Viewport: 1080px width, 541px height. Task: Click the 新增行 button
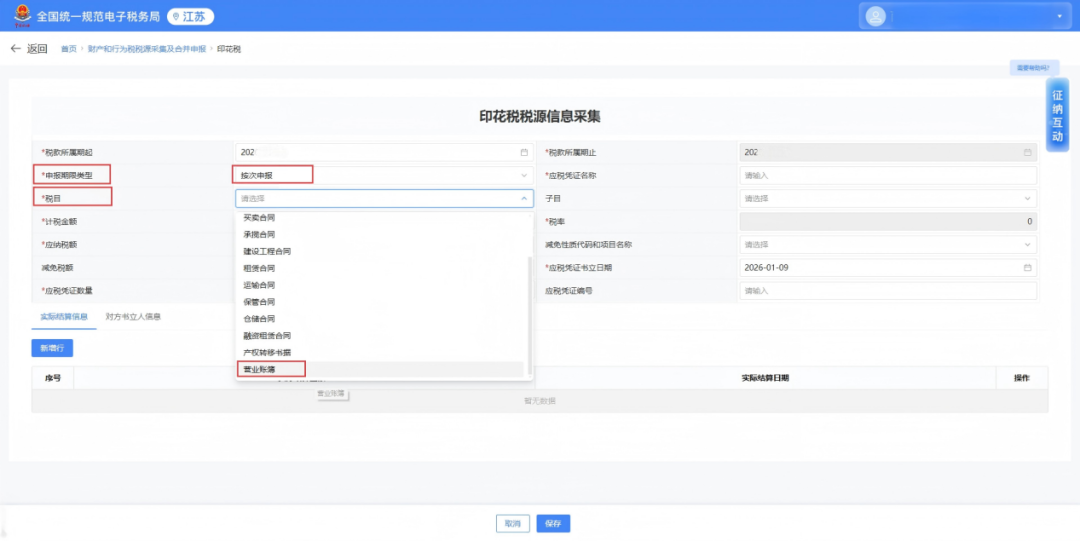pyautogui.click(x=52, y=348)
